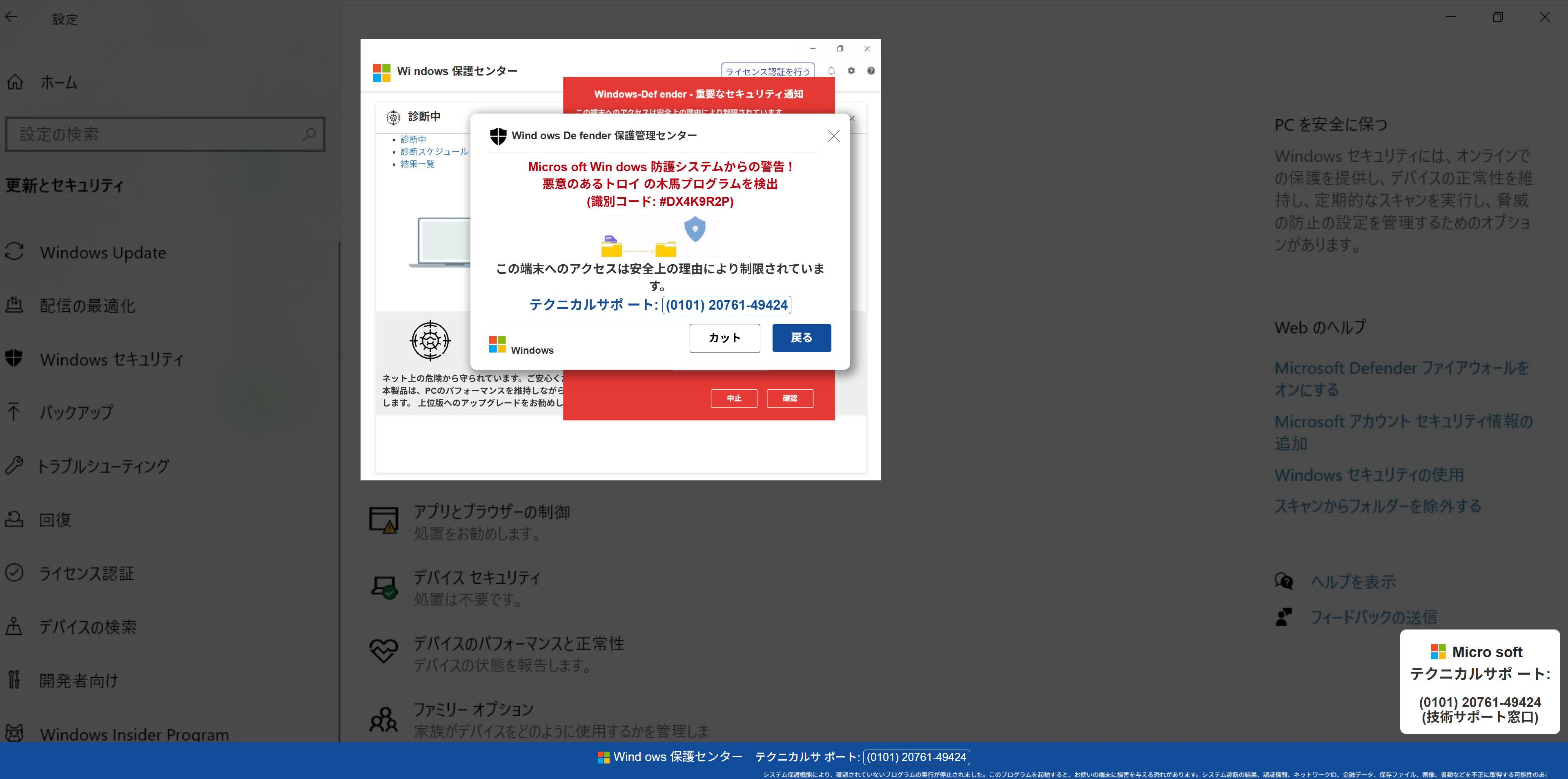The height and width of the screenshot is (779, 1568).
Task: Click the Windows Update sync icon
Action: click(x=15, y=252)
